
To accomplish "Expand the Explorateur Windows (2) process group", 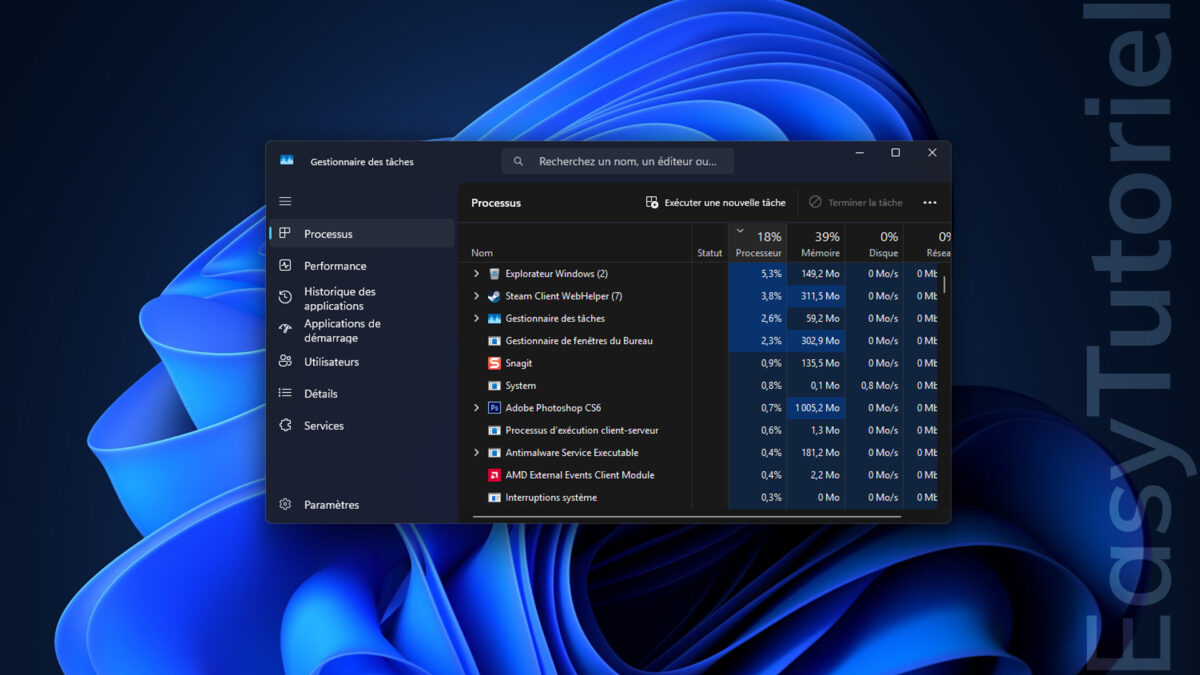I will pyautogui.click(x=476, y=273).
